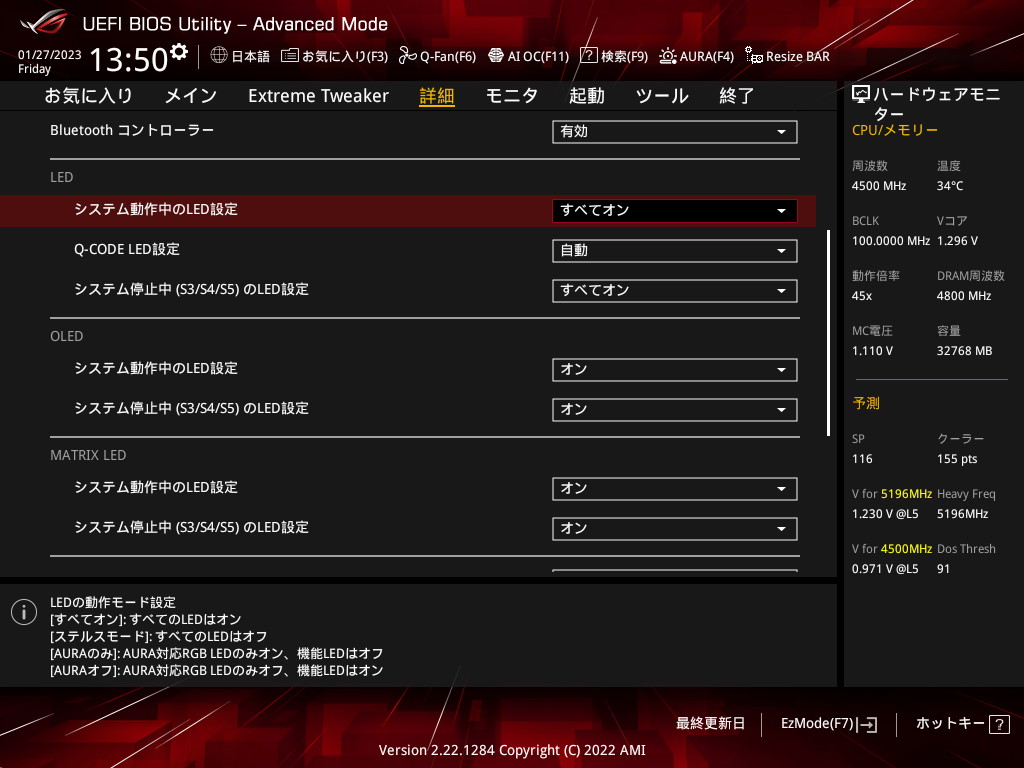Click the 4500 MHz frequency value
Image resolution: width=1024 pixels, height=768 pixels.
(x=878, y=186)
